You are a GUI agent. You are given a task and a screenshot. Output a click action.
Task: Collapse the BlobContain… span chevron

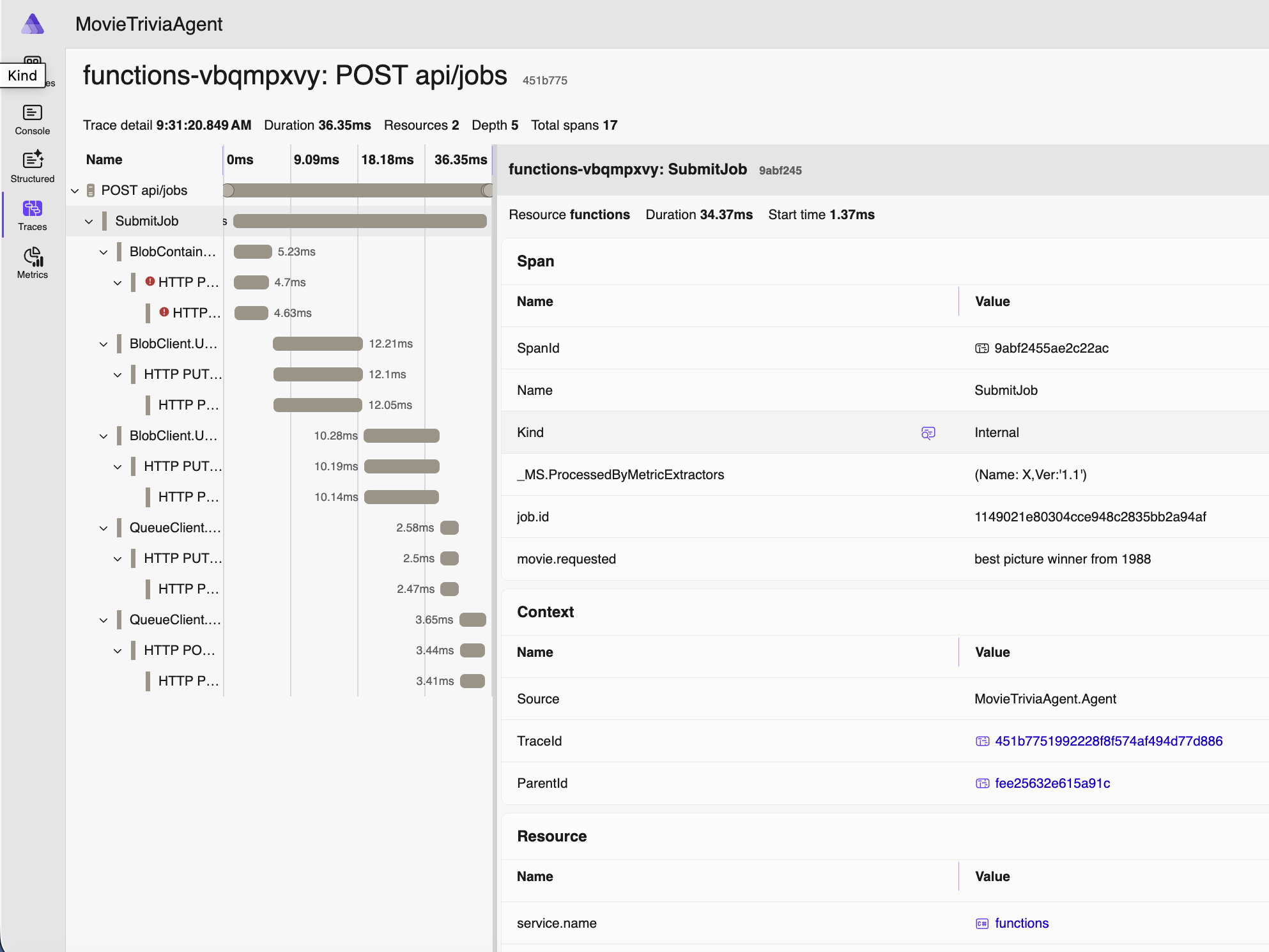coord(104,252)
